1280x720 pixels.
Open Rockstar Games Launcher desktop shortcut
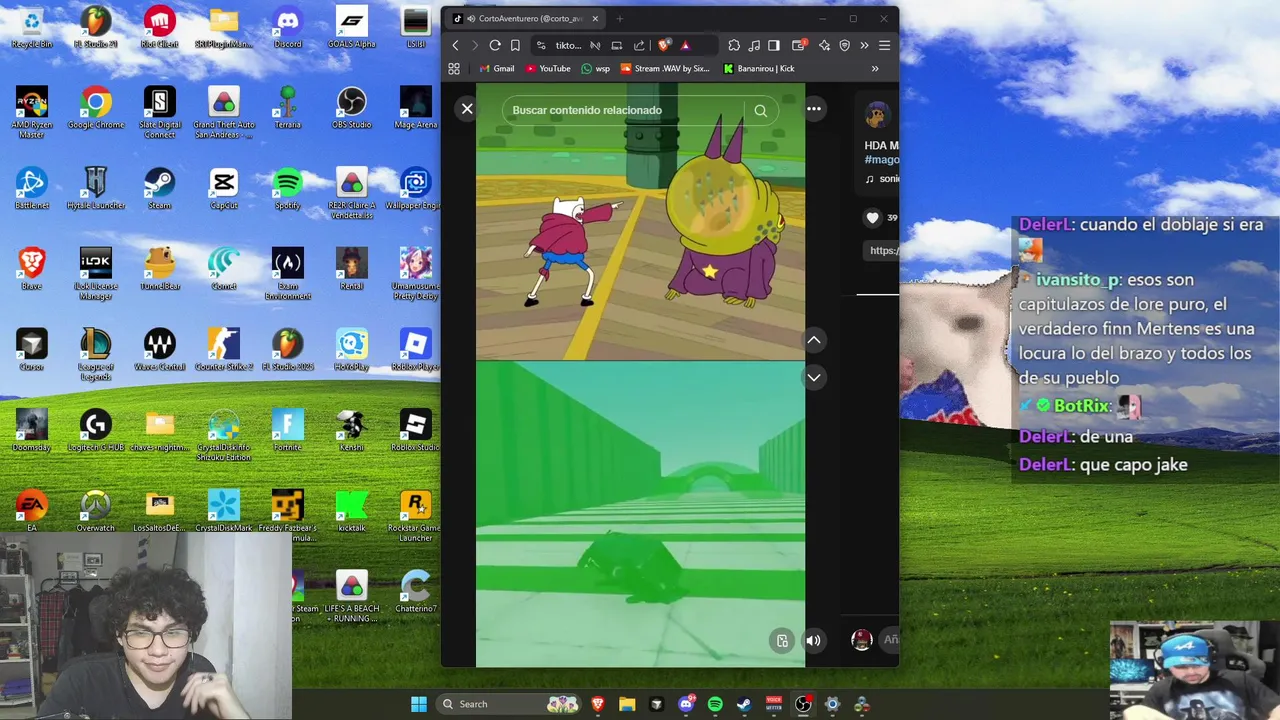coord(415,516)
